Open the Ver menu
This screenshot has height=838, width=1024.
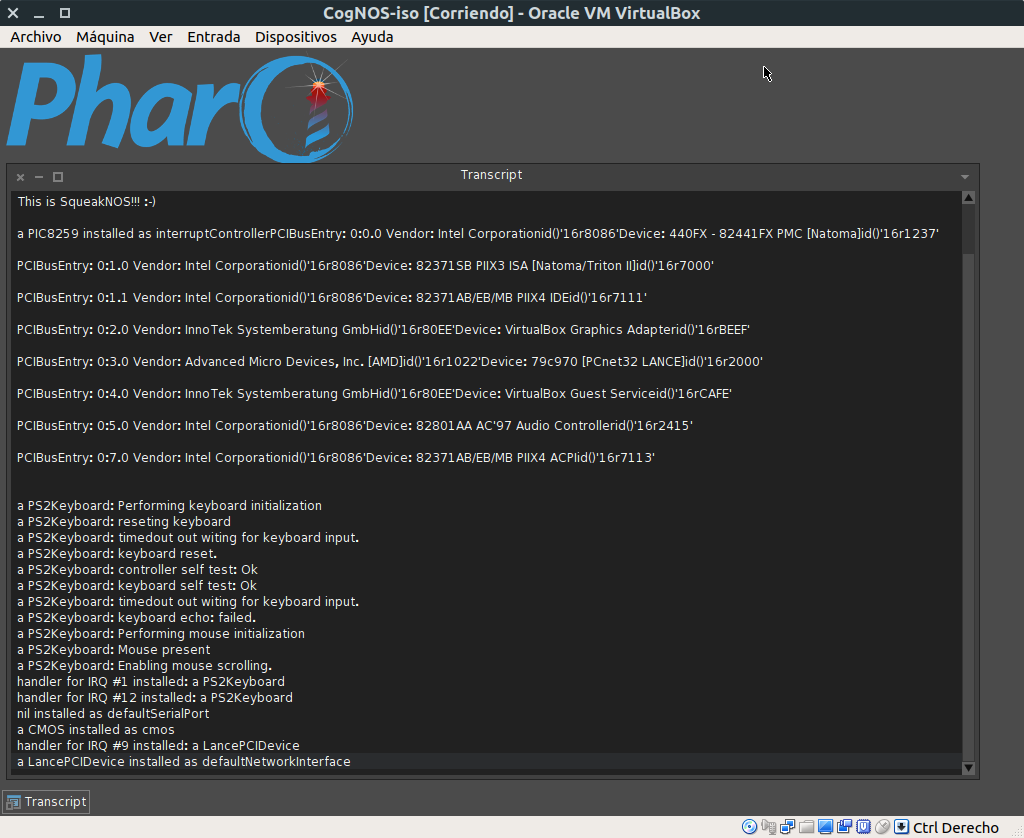coord(161,37)
